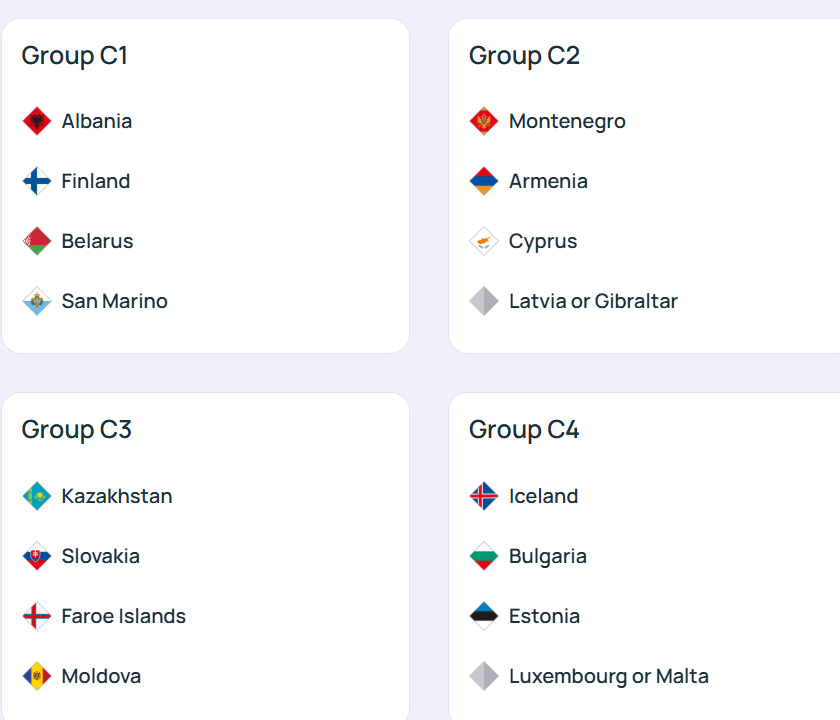Click the Group C1 heading
Screen dimensions: 840x720
[x=75, y=55]
